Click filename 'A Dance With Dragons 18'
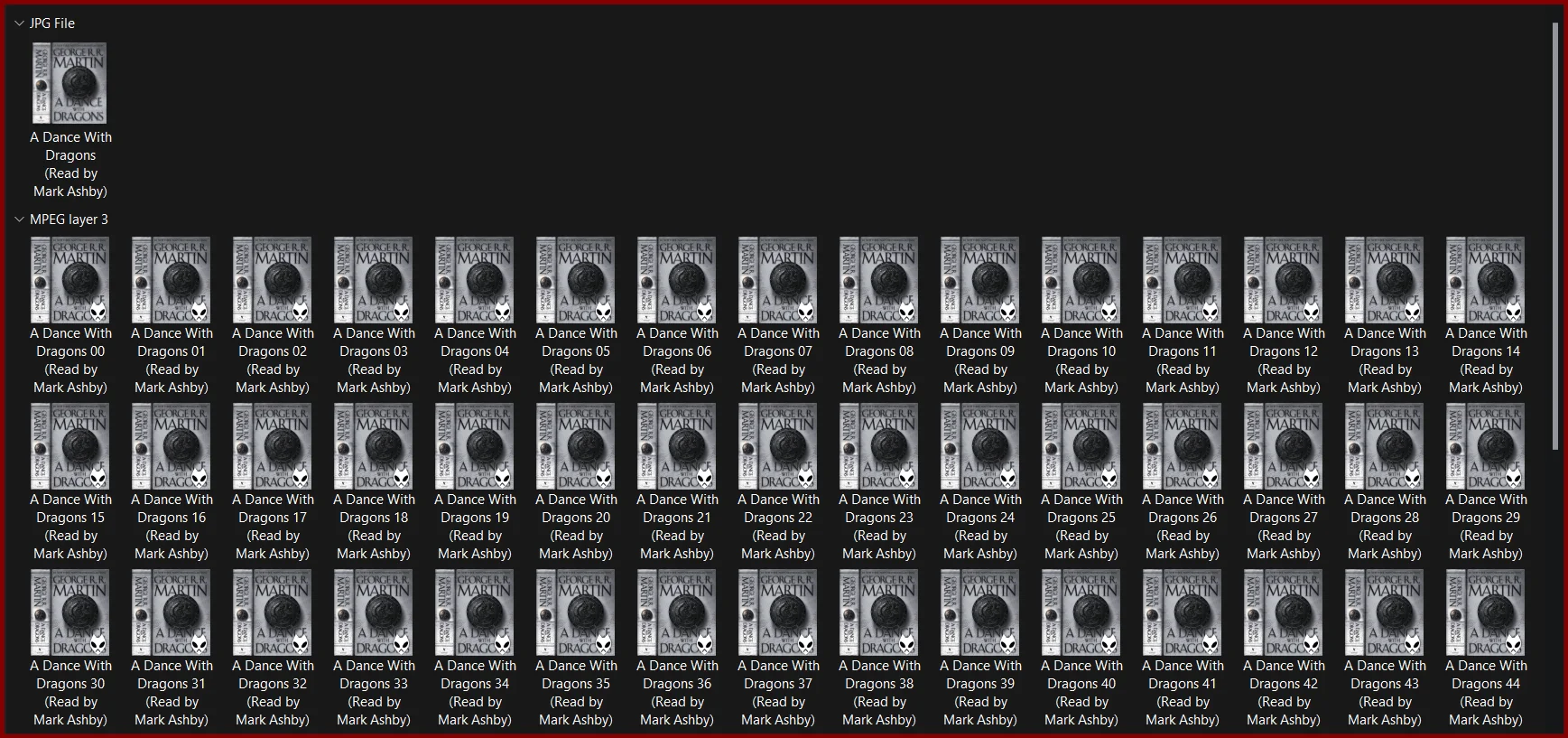This screenshot has width=1568, height=738. (x=374, y=527)
